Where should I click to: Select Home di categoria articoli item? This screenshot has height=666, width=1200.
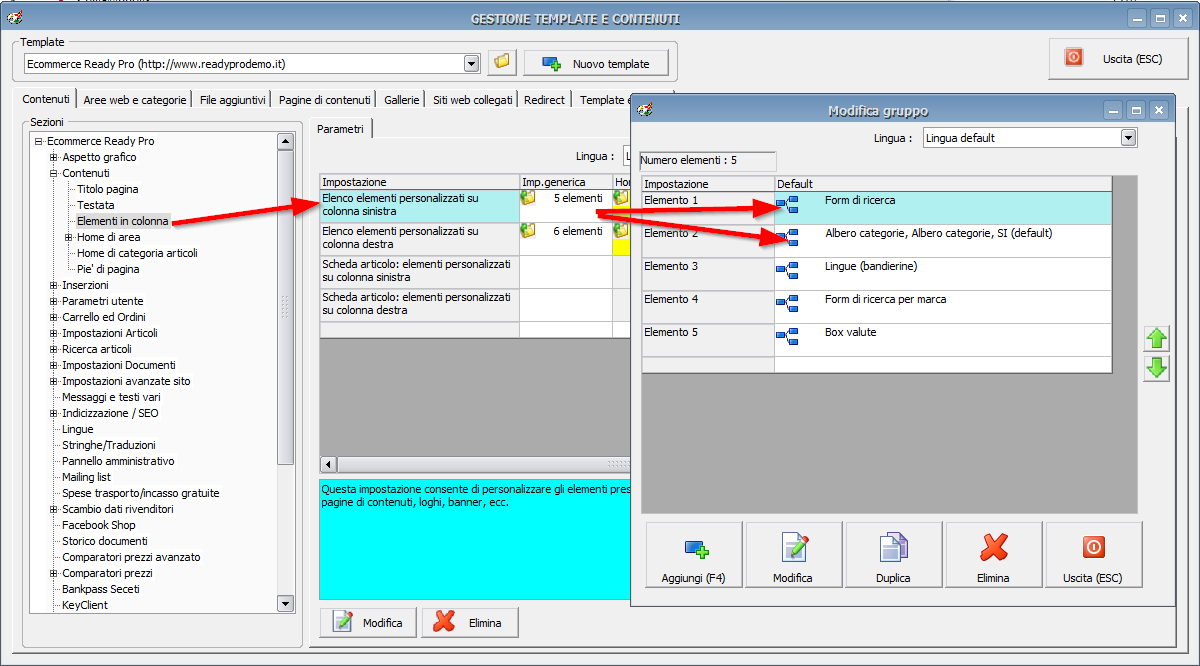click(x=137, y=253)
